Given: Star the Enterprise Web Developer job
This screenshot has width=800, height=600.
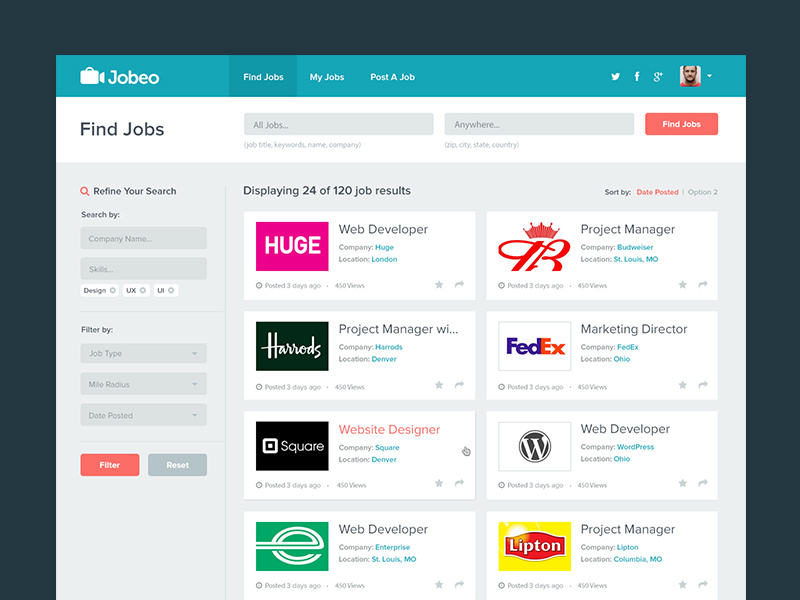Looking at the screenshot, I should coord(439,585).
